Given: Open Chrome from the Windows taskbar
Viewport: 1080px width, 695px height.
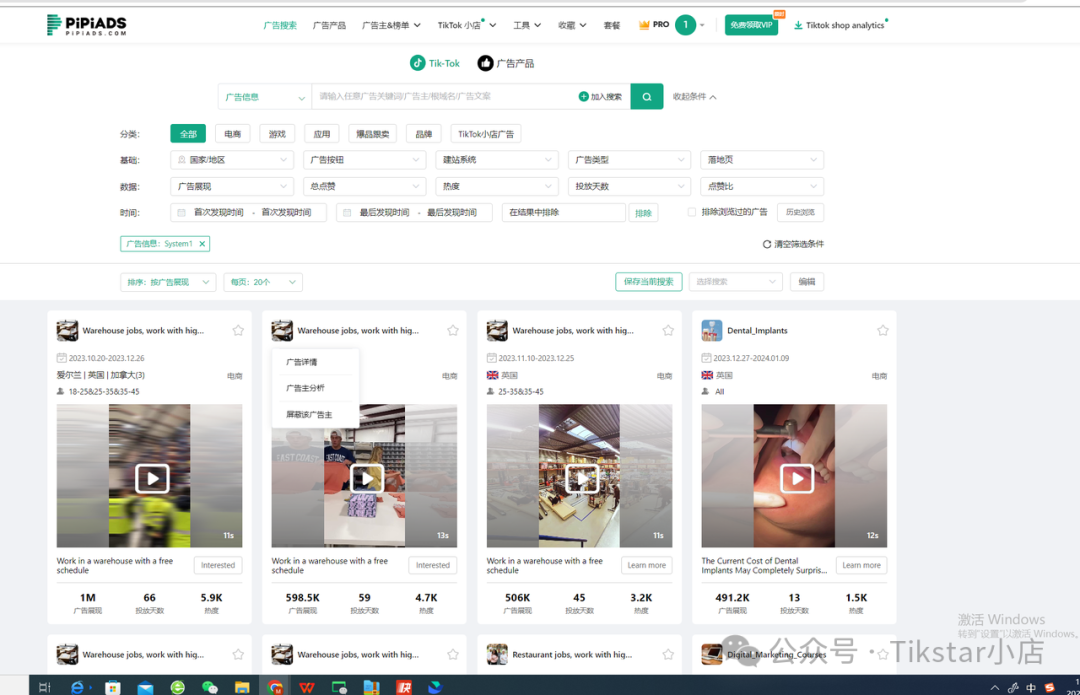Looking at the screenshot, I should 277,686.
